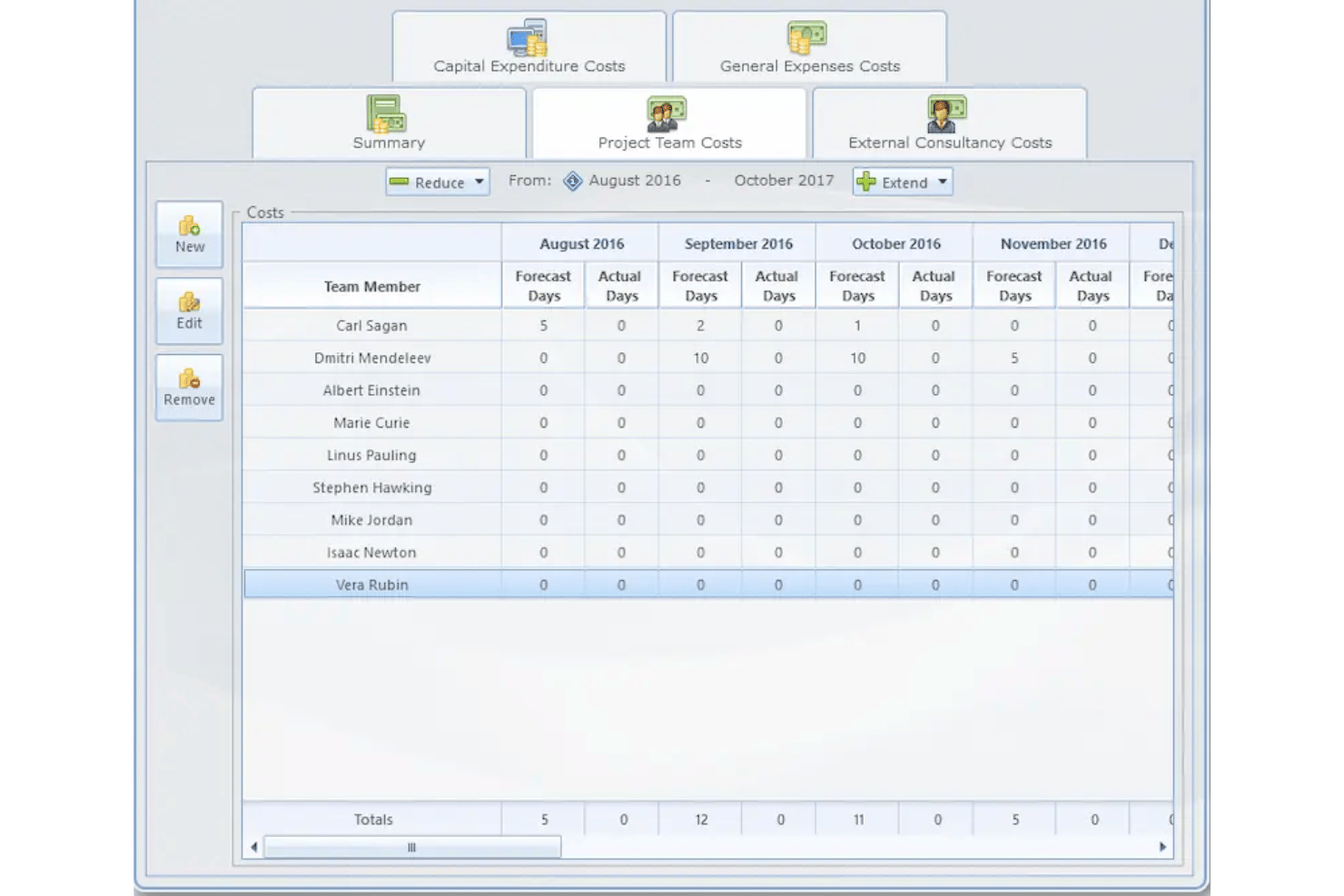Click the November forecast total 5
This screenshot has width=1344, height=896.
click(x=1015, y=820)
